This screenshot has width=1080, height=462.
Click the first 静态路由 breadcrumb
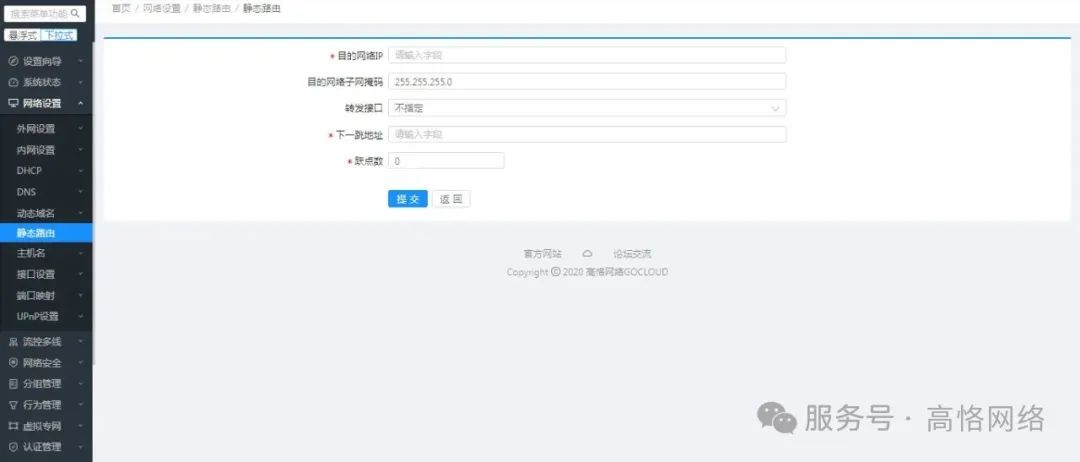[x=211, y=8]
